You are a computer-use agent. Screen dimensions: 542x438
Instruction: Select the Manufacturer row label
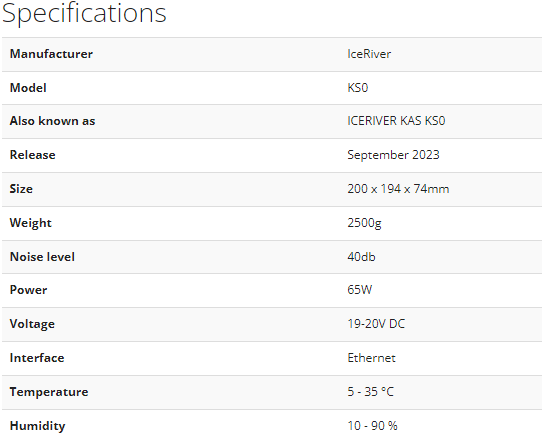(x=51, y=54)
